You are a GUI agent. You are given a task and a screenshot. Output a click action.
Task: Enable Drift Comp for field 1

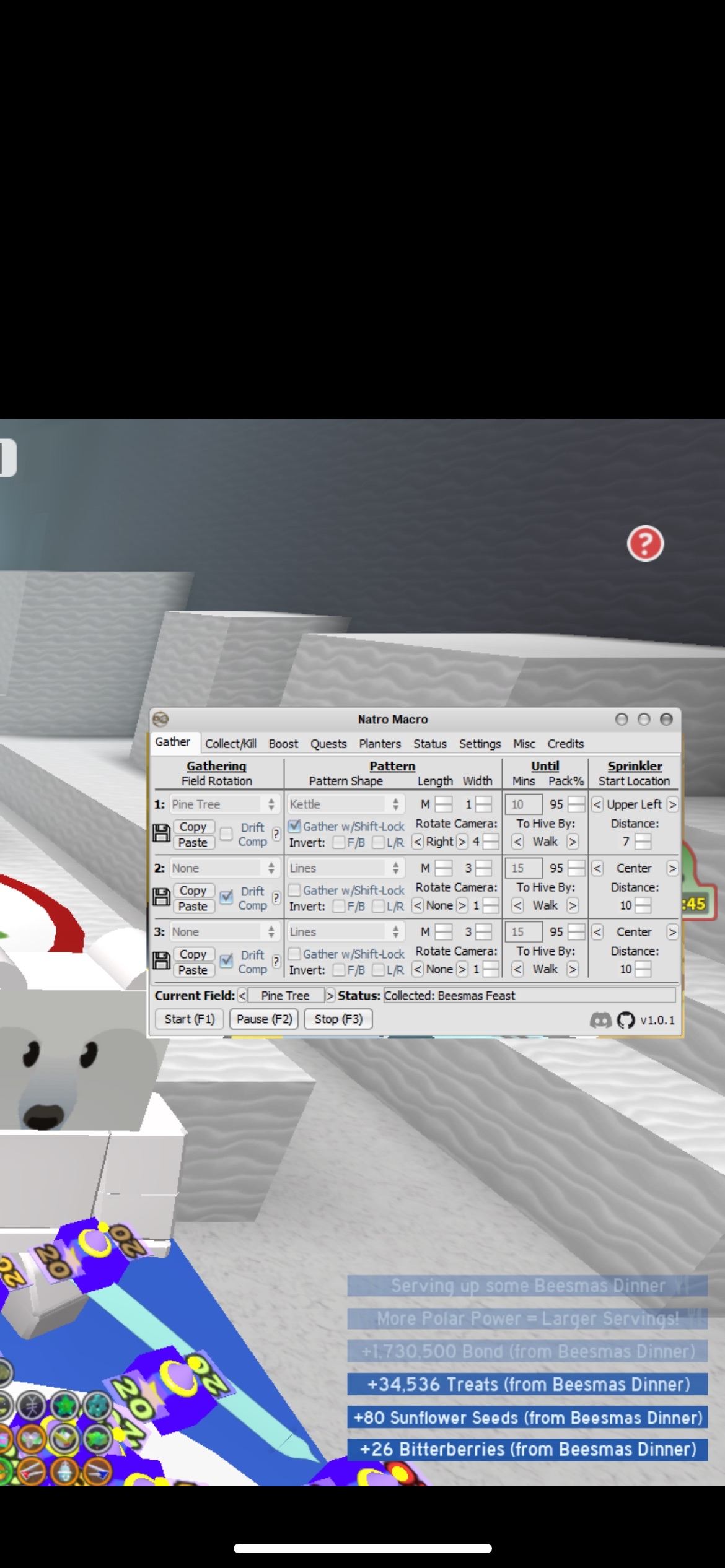point(227,834)
